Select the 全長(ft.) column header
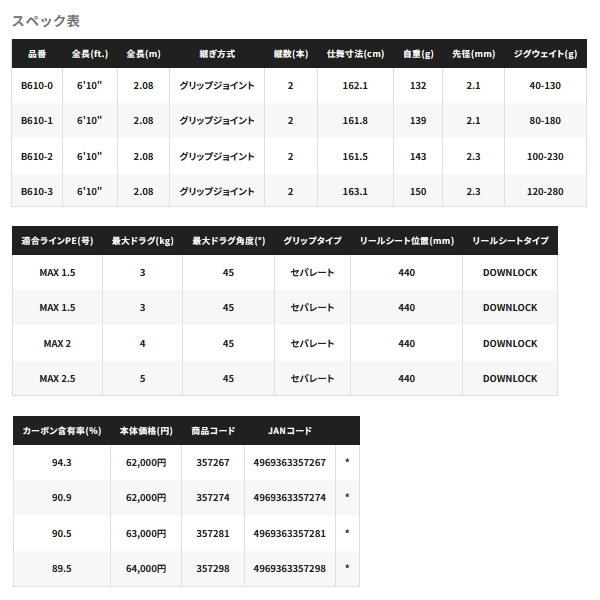The height and width of the screenshot is (600, 600). click(x=90, y=54)
